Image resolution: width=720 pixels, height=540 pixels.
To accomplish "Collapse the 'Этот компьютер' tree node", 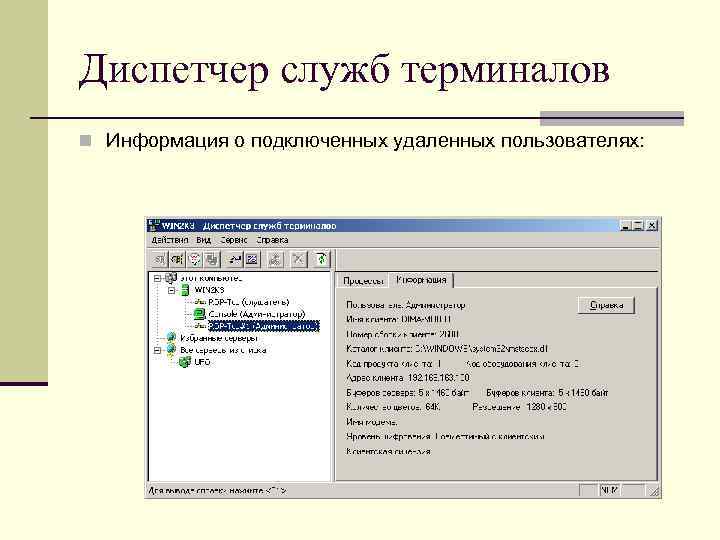I will 158,278.
